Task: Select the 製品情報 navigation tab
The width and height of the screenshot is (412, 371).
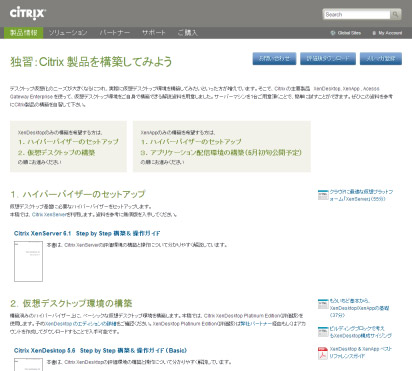Action: coord(23,33)
